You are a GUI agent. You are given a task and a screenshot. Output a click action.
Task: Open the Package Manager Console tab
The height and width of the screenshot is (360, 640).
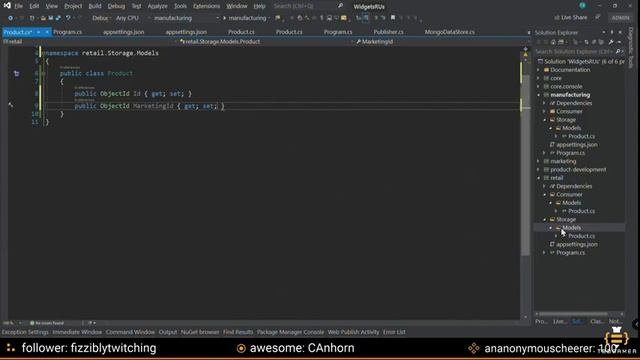[x=290, y=332]
